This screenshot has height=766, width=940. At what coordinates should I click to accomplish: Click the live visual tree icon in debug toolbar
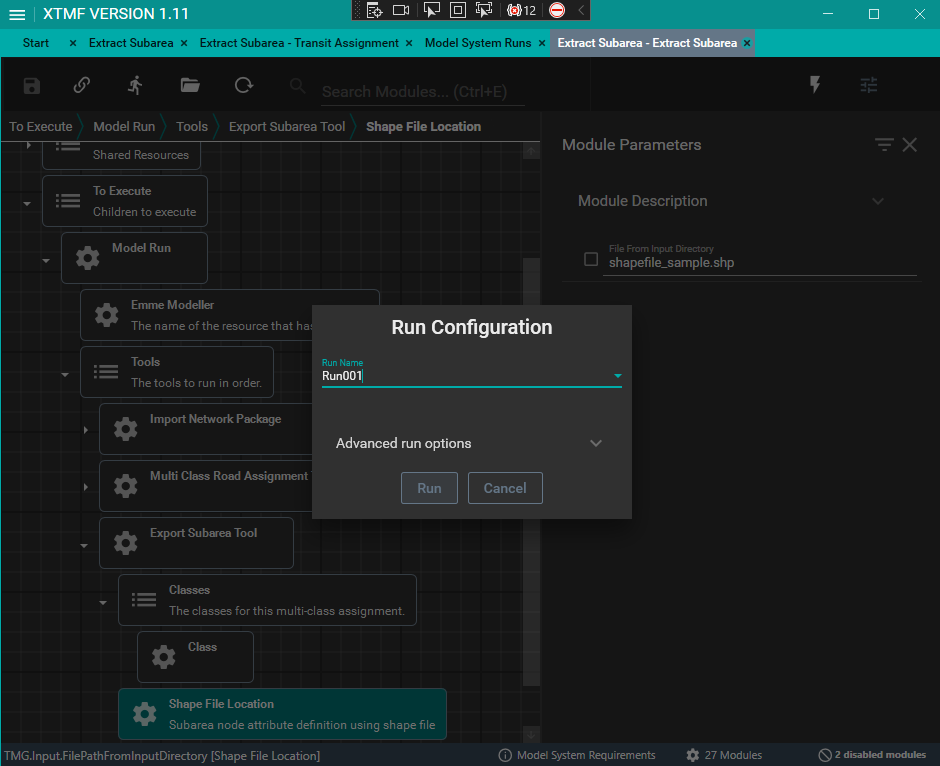[374, 10]
